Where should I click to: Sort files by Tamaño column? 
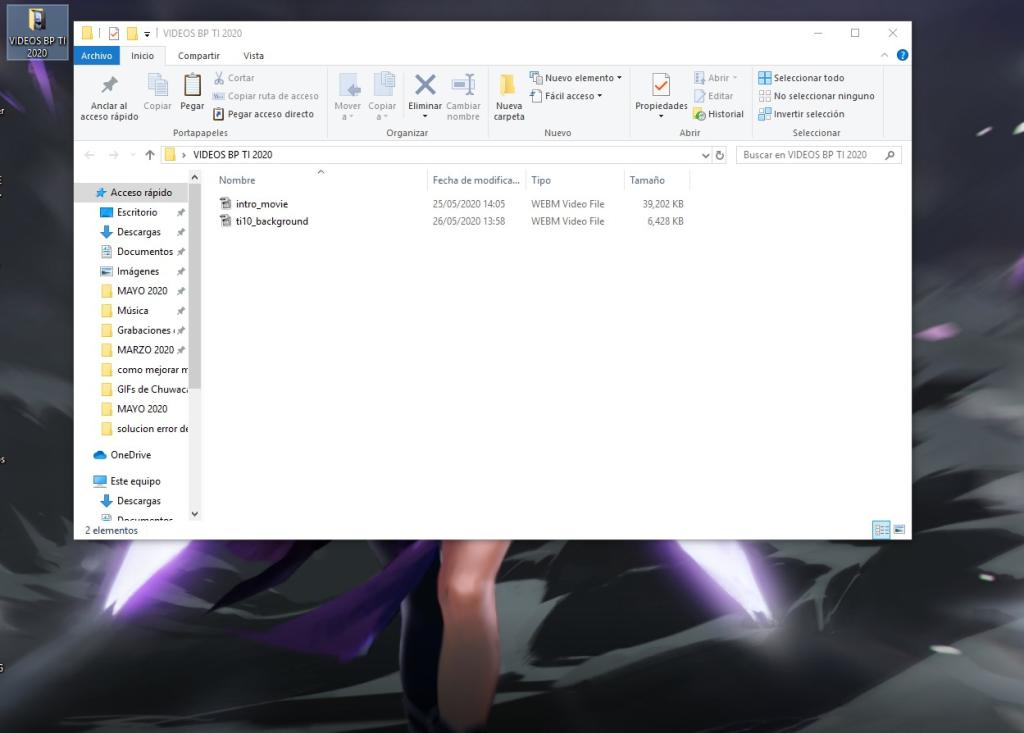pyautogui.click(x=656, y=180)
